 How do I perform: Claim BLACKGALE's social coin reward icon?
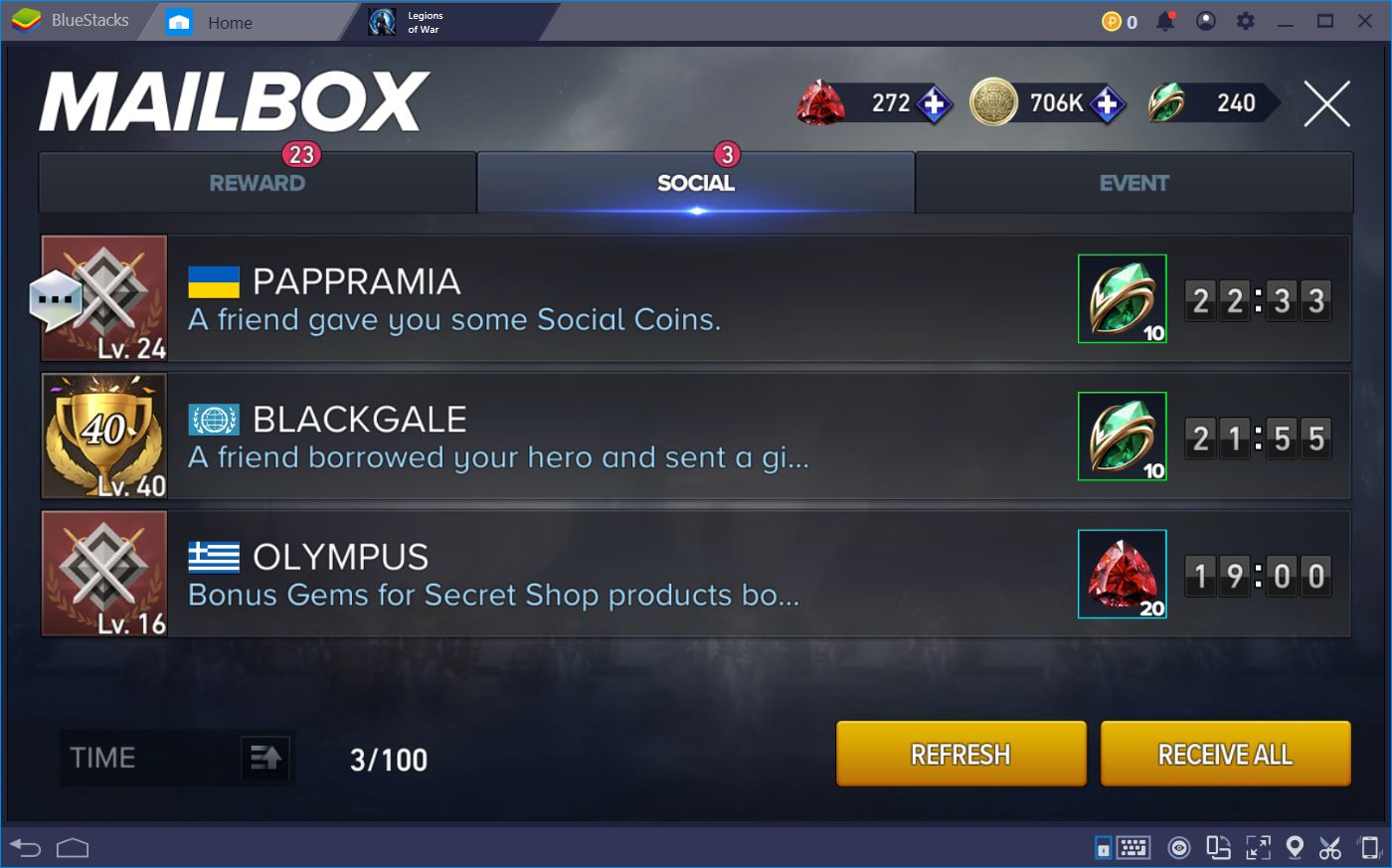(1123, 436)
